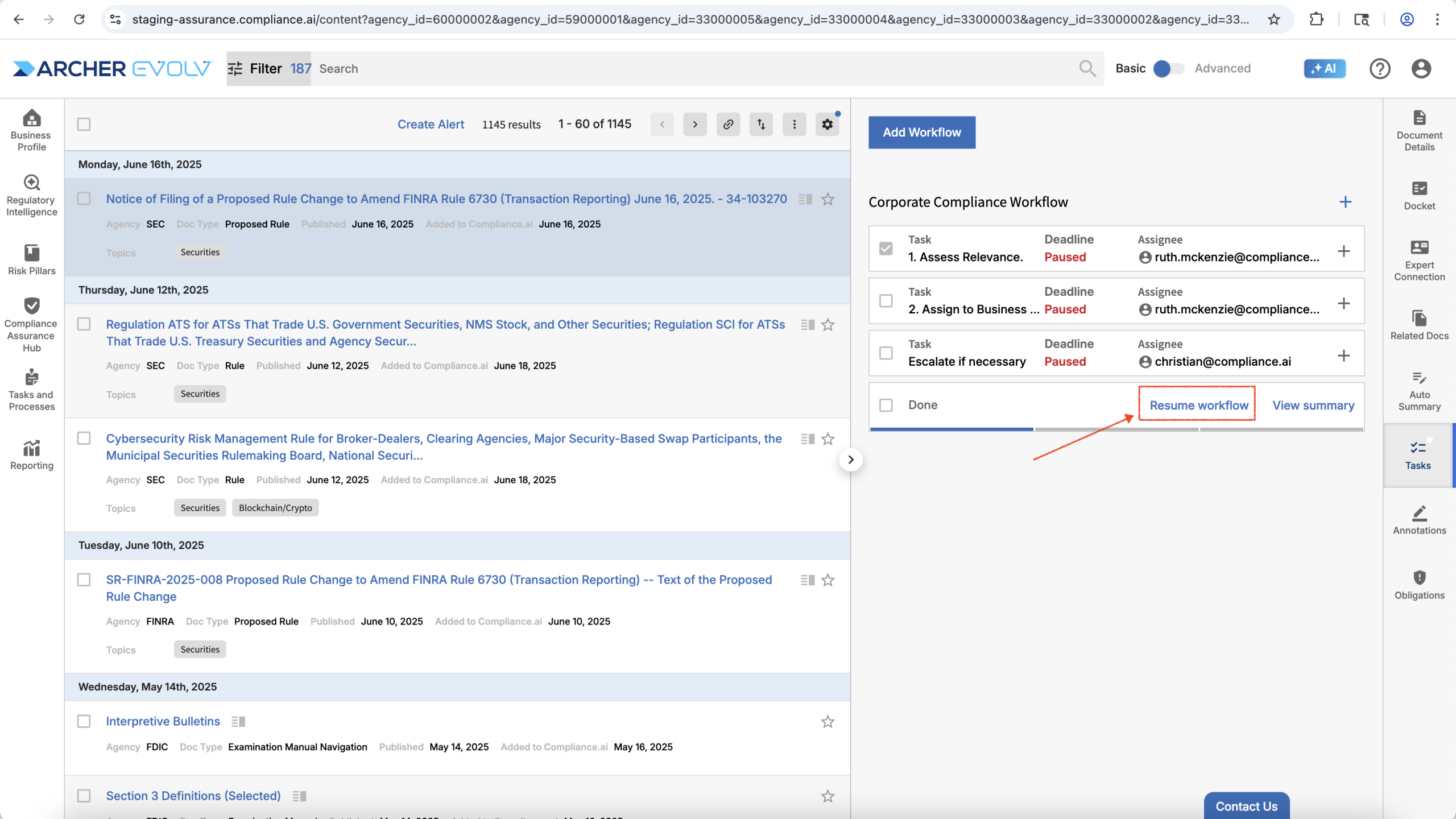Click the Contact Us button

[1246, 806]
